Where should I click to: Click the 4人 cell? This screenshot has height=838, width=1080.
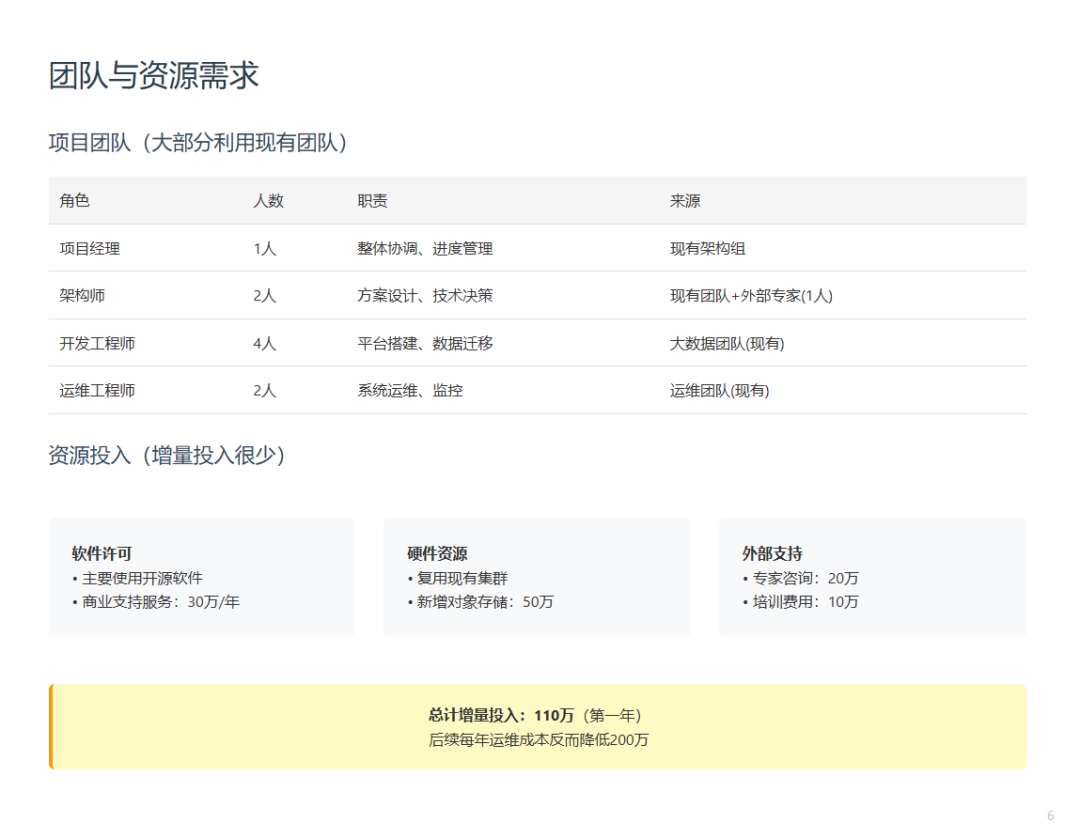264,343
